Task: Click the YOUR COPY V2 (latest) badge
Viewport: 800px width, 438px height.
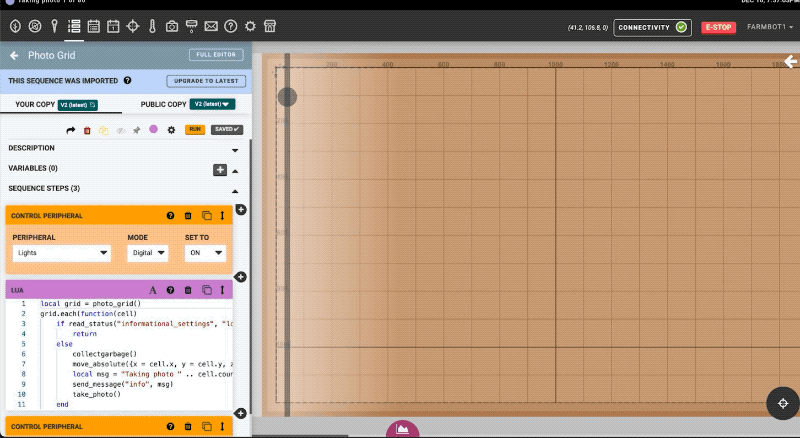Action: (x=78, y=105)
